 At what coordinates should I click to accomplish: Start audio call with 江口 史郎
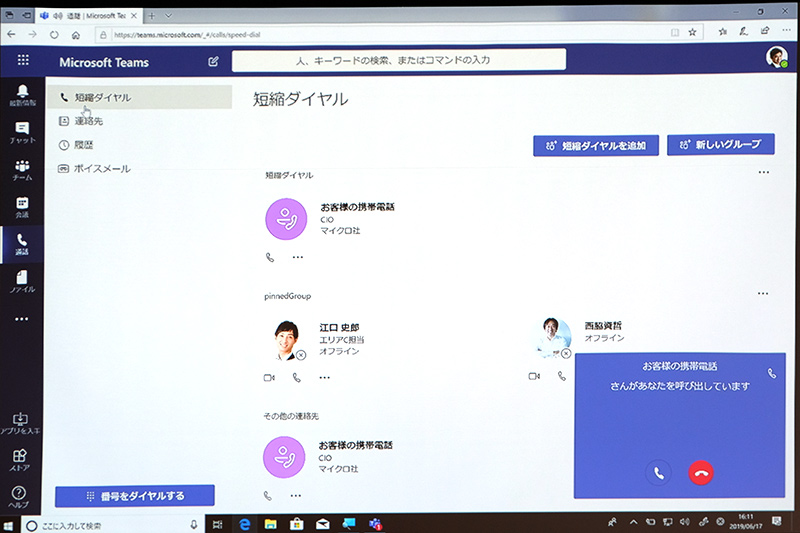coord(296,378)
